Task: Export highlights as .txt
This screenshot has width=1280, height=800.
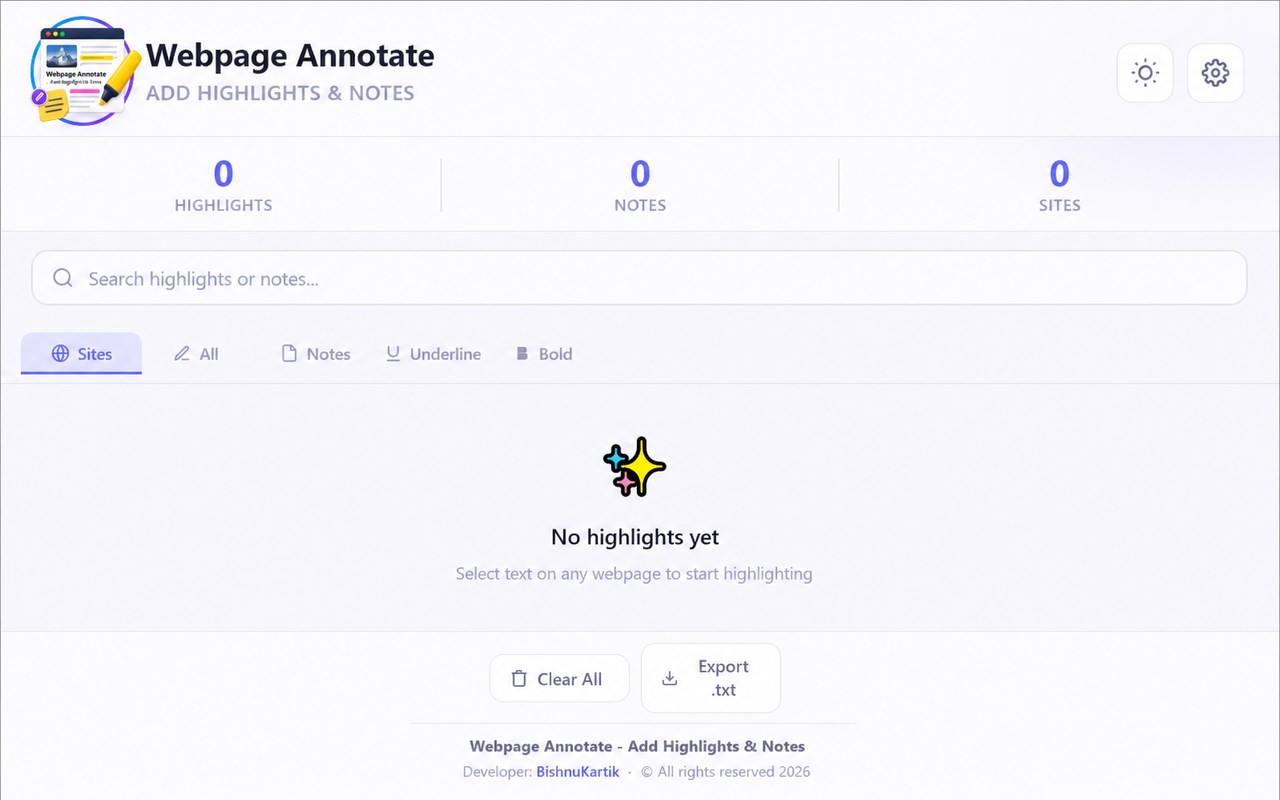Action: coord(710,678)
